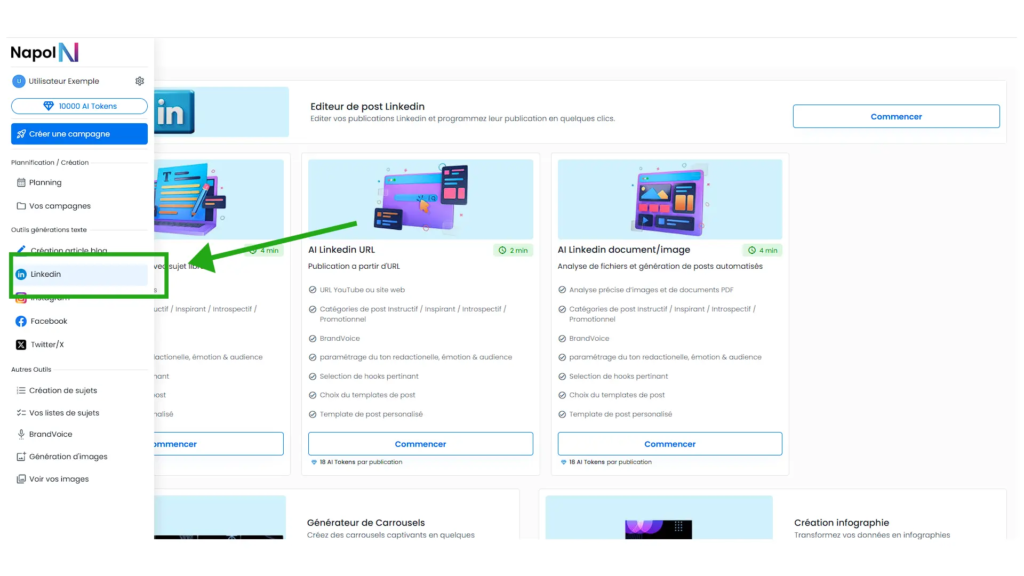Click the Créer une campagne button

tap(79, 134)
